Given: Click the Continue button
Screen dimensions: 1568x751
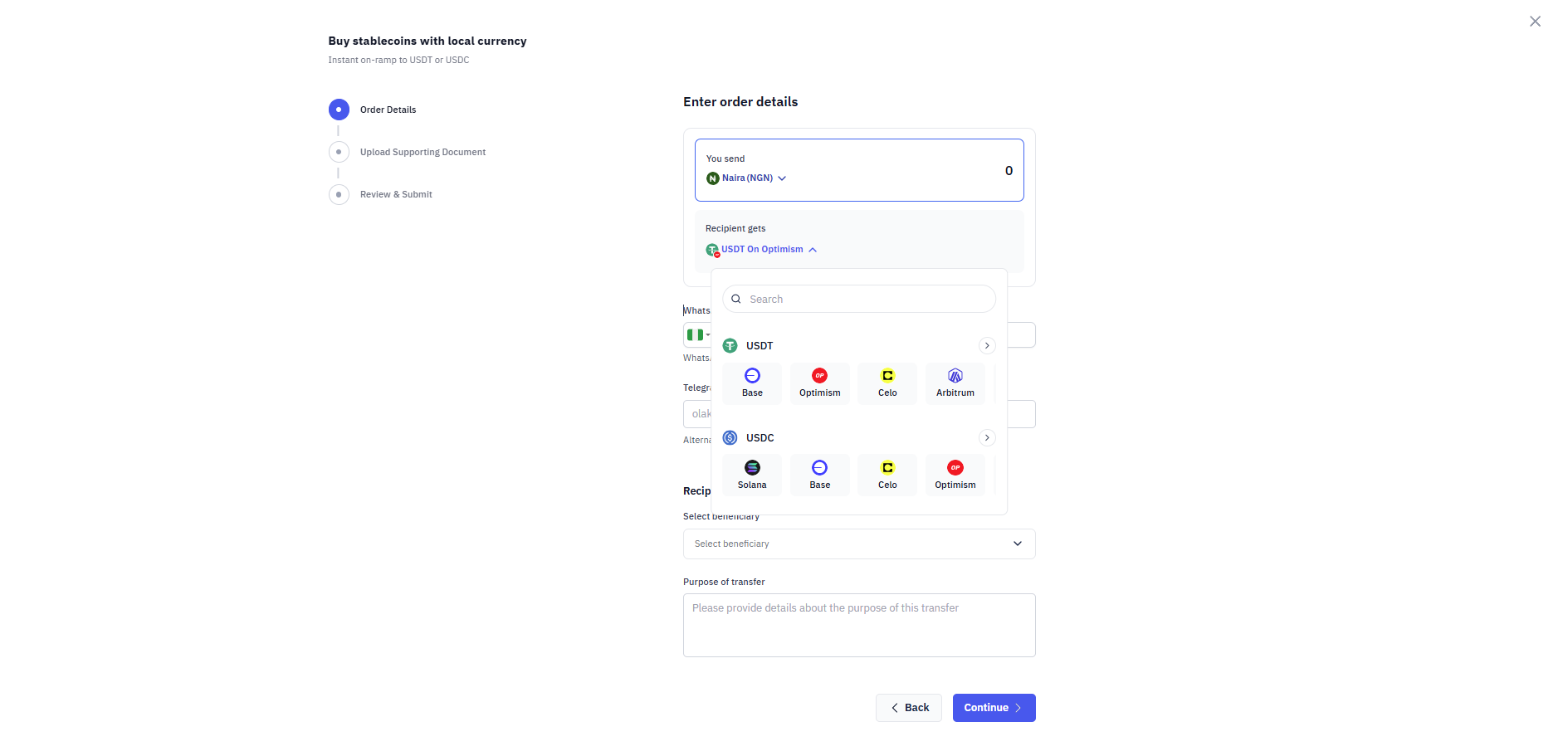Looking at the screenshot, I should [994, 708].
